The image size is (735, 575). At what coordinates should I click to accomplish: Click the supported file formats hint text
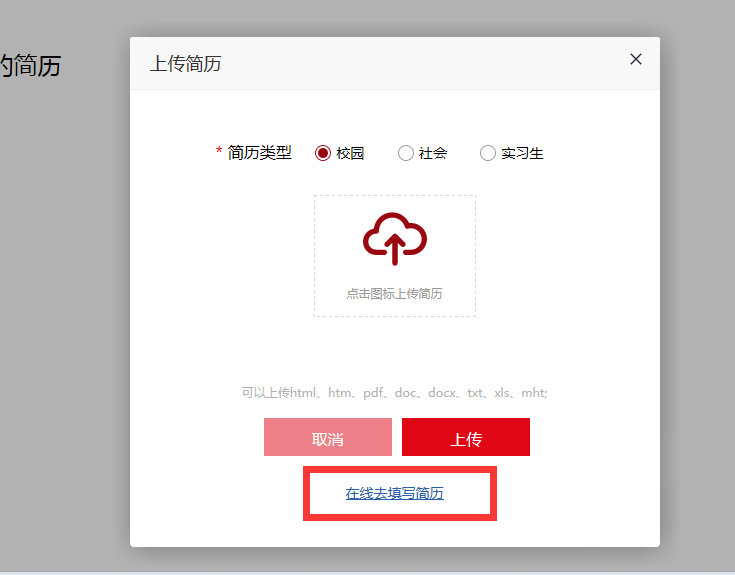(394, 392)
